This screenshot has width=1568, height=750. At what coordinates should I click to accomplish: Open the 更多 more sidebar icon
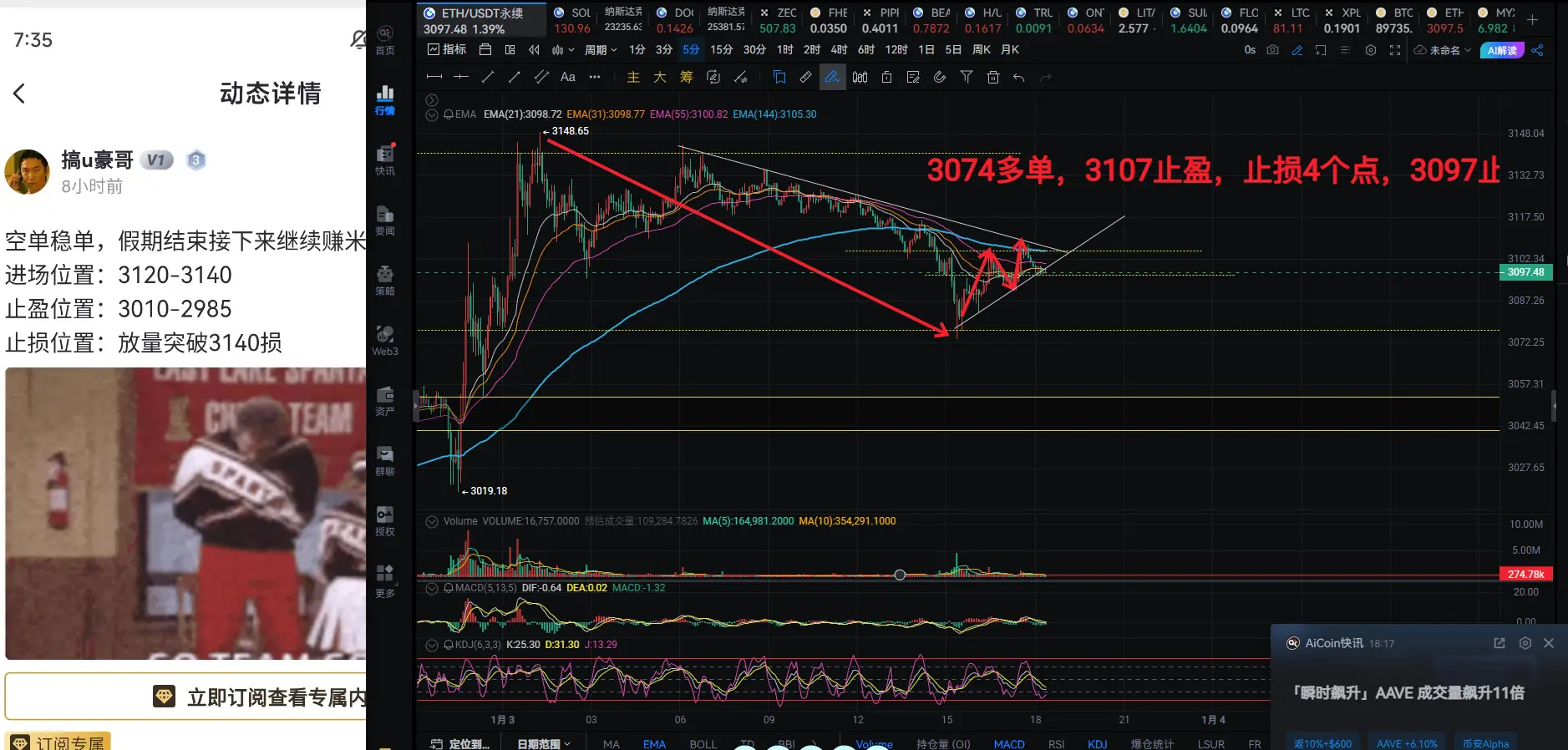click(384, 581)
